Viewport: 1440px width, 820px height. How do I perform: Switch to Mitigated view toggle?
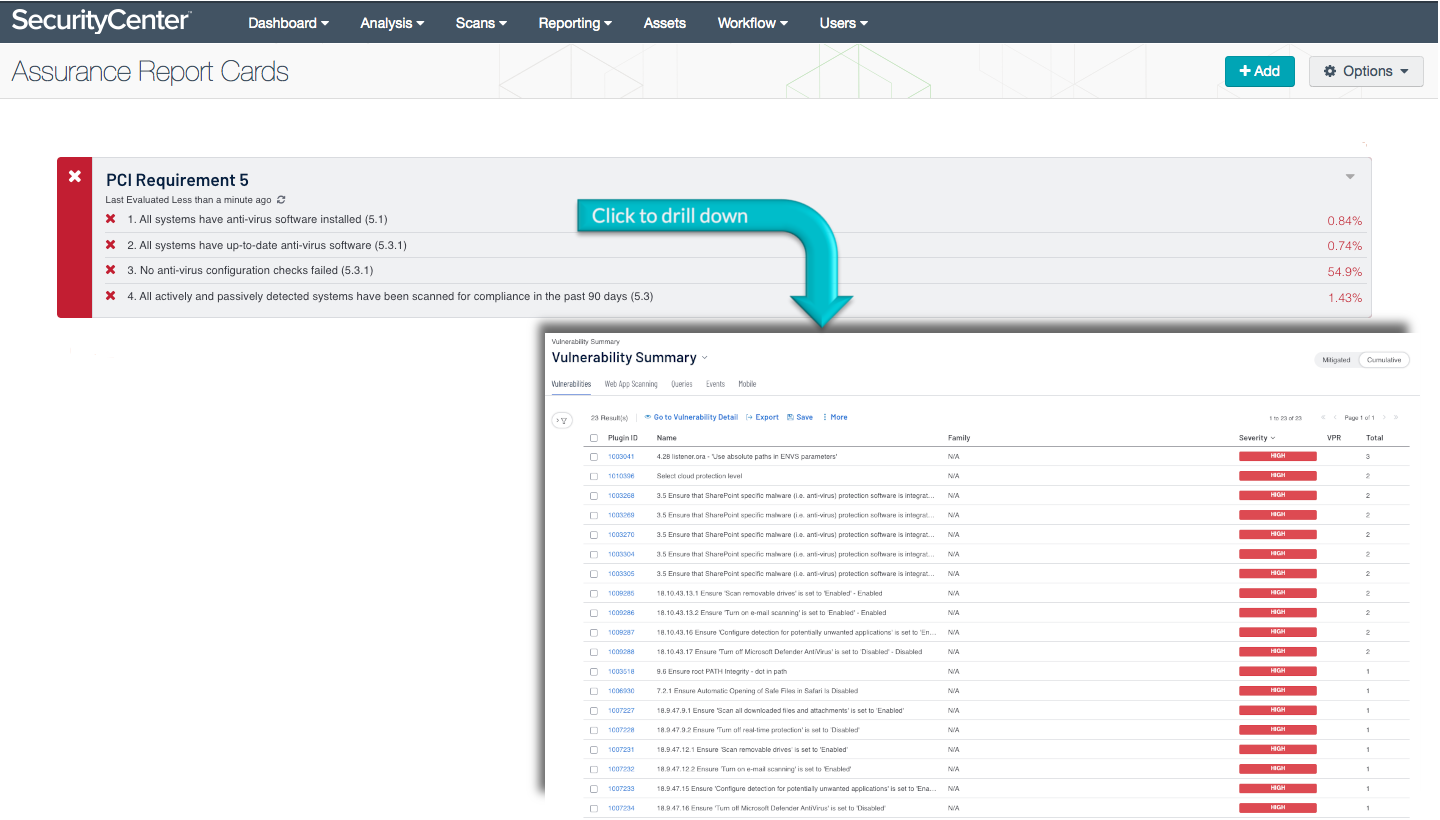click(1336, 360)
